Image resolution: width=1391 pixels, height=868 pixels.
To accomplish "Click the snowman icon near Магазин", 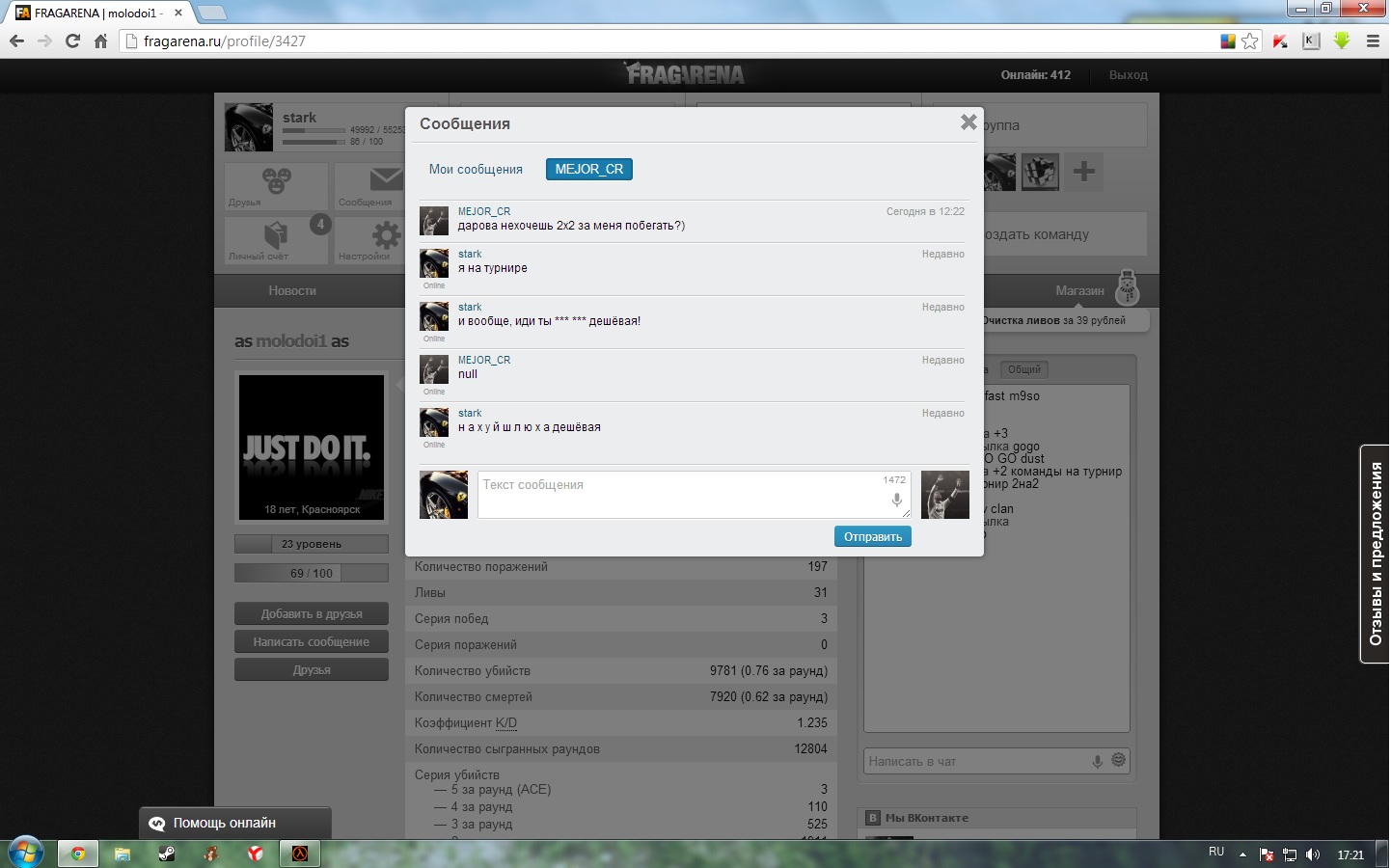I will (1127, 286).
